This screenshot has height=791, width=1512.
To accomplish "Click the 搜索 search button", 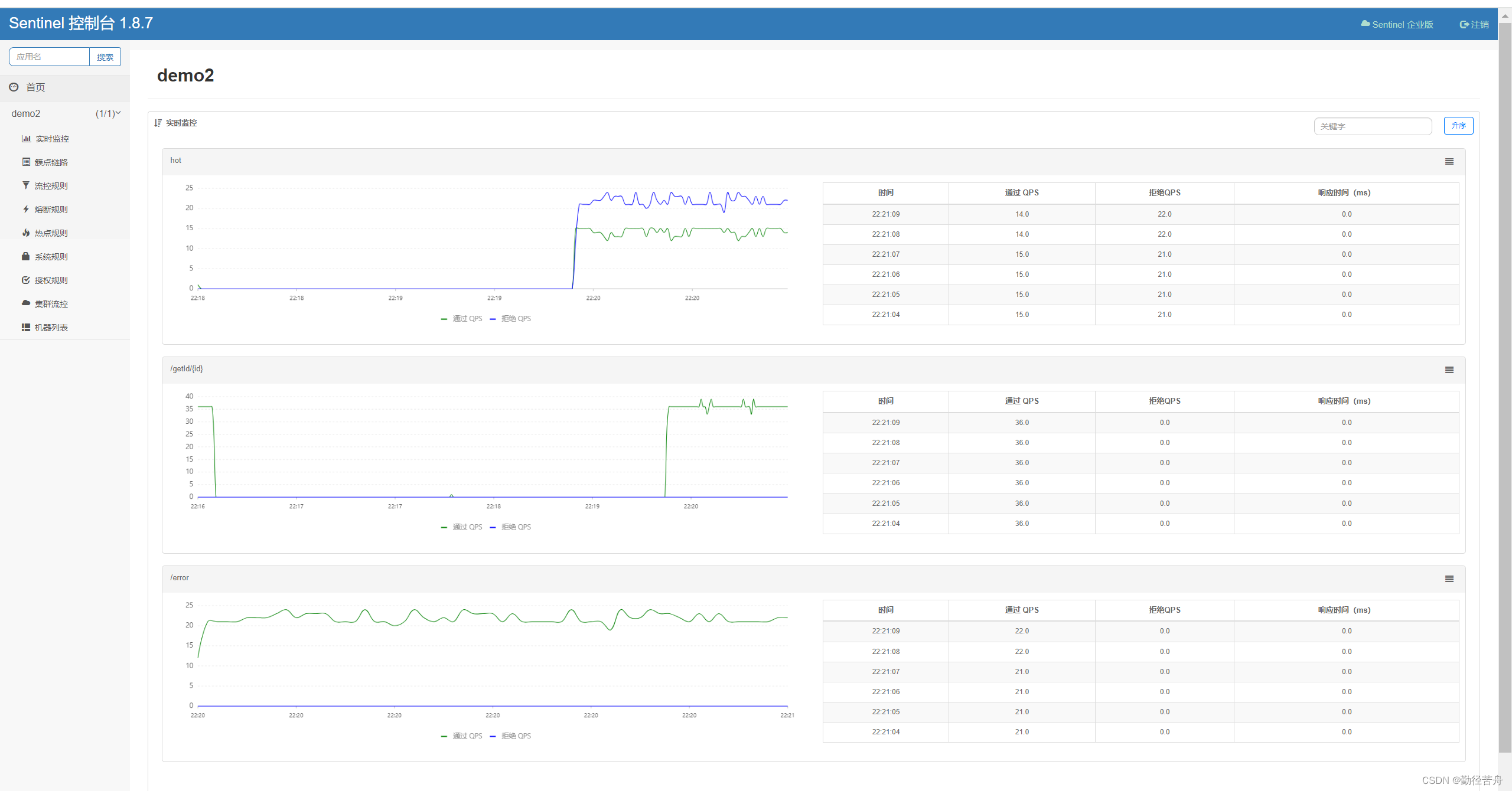I will pos(105,57).
